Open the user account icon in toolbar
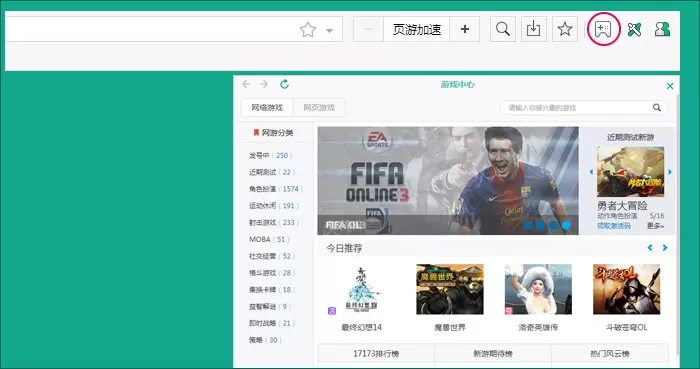The image size is (700, 369). pyautogui.click(x=662, y=29)
